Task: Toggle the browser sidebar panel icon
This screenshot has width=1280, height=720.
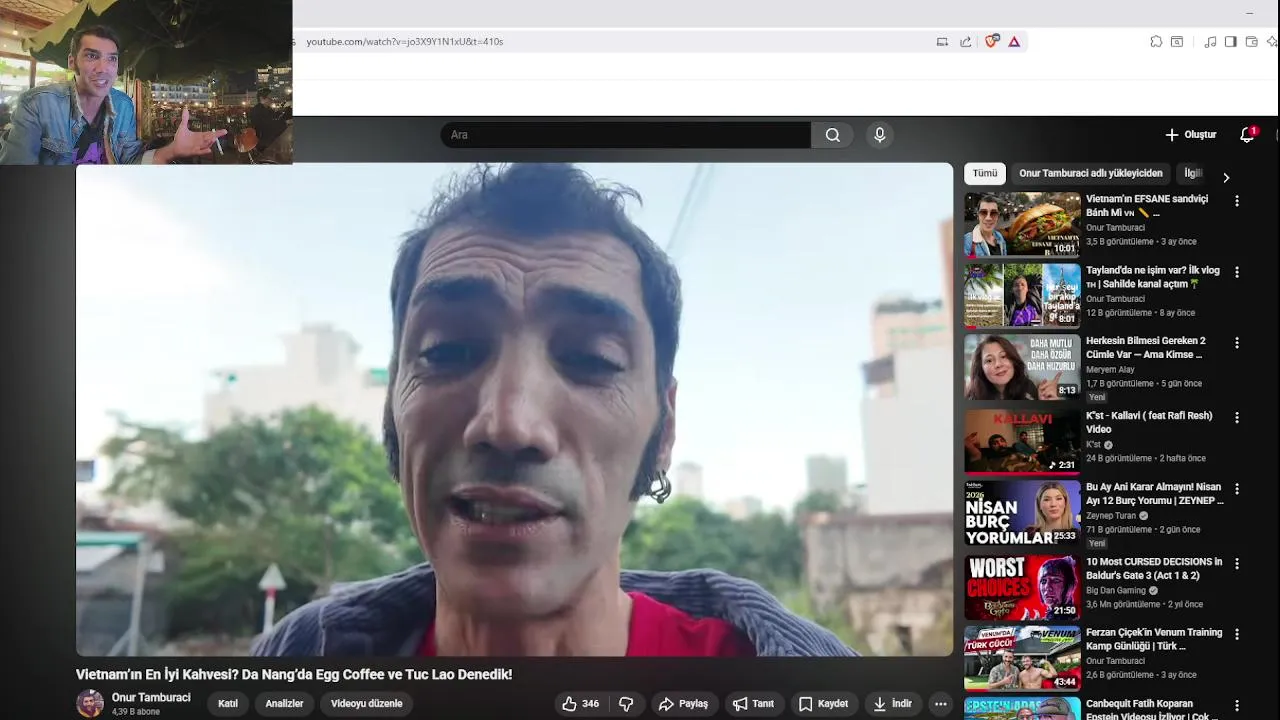Action: (1230, 42)
